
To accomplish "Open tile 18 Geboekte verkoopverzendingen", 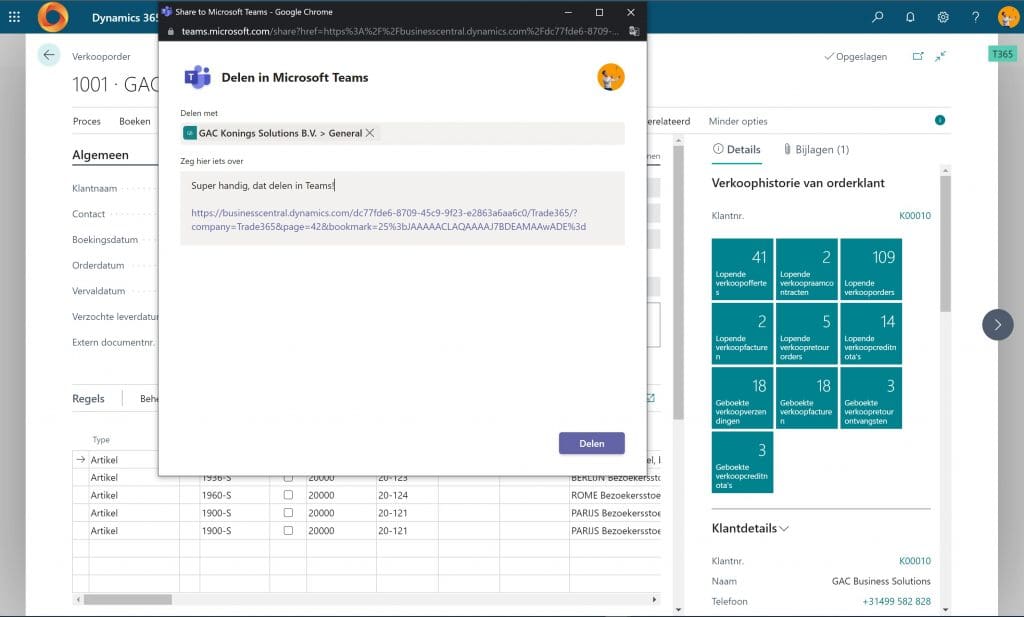I will pyautogui.click(x=743, y=398).
